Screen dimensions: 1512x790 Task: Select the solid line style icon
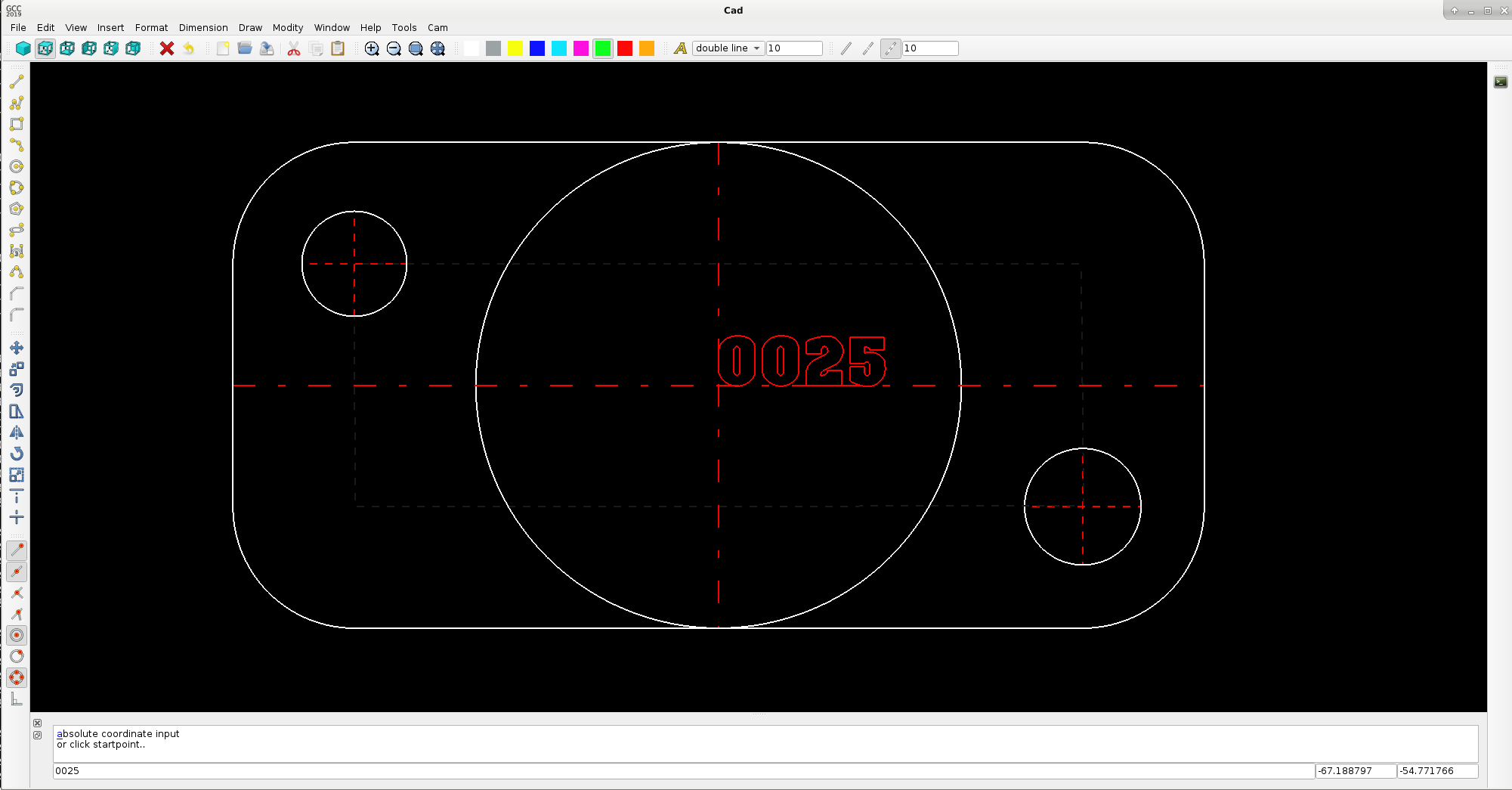846,48
